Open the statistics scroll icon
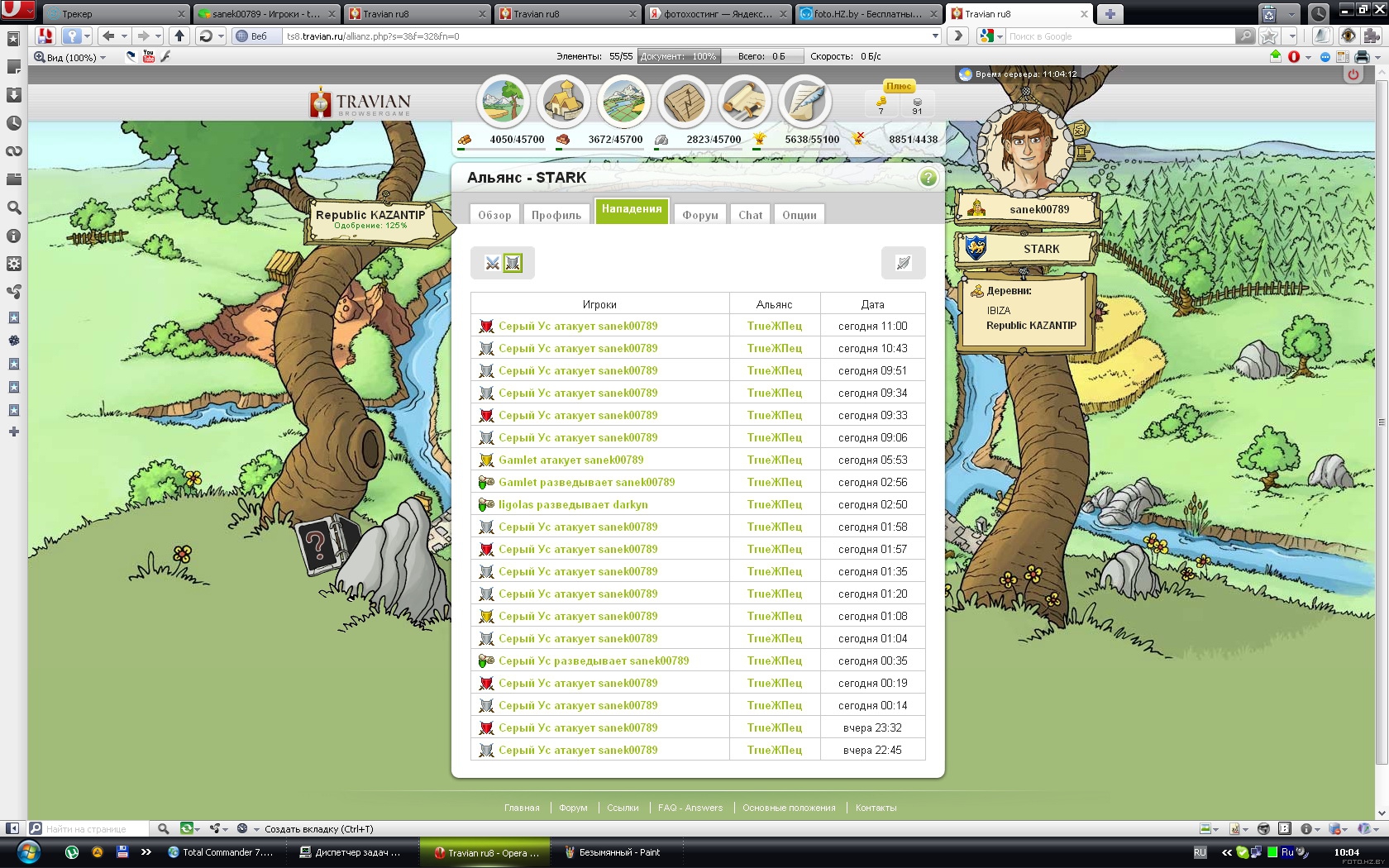Viewport: 1389px width, 868px height. coord(684,102)
